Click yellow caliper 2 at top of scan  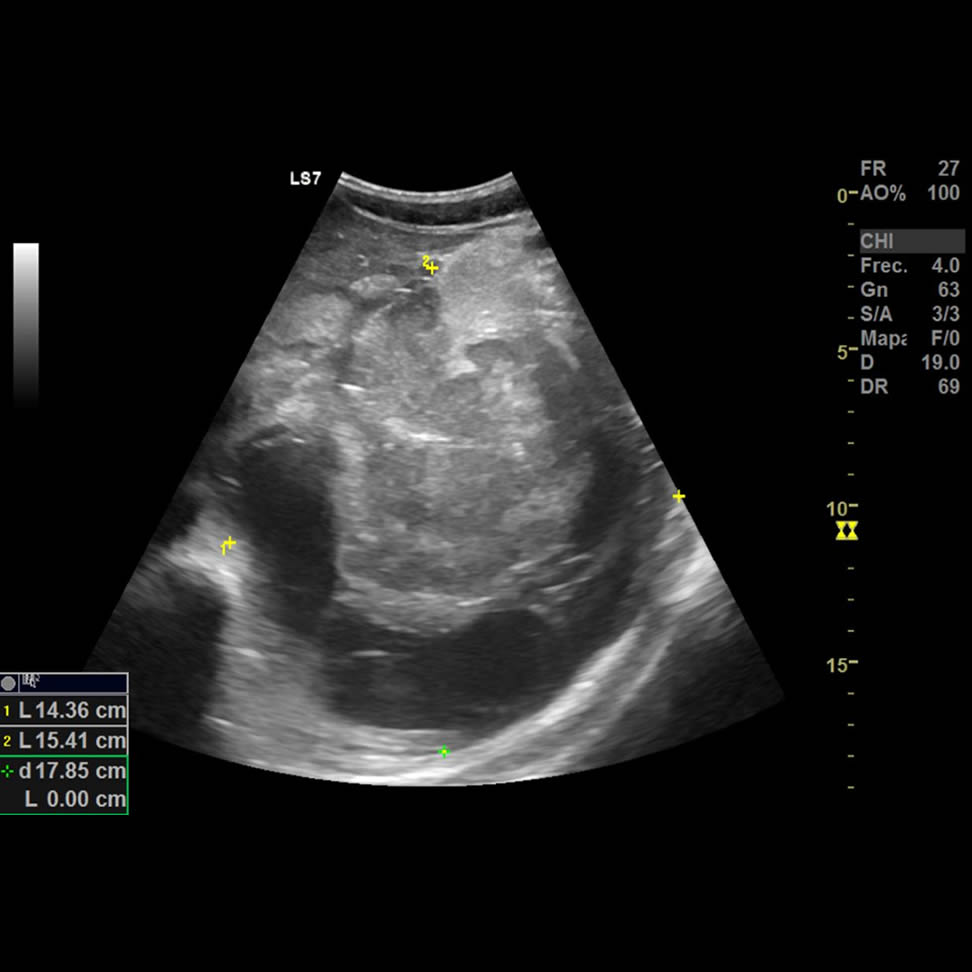(x=431, y=266)
